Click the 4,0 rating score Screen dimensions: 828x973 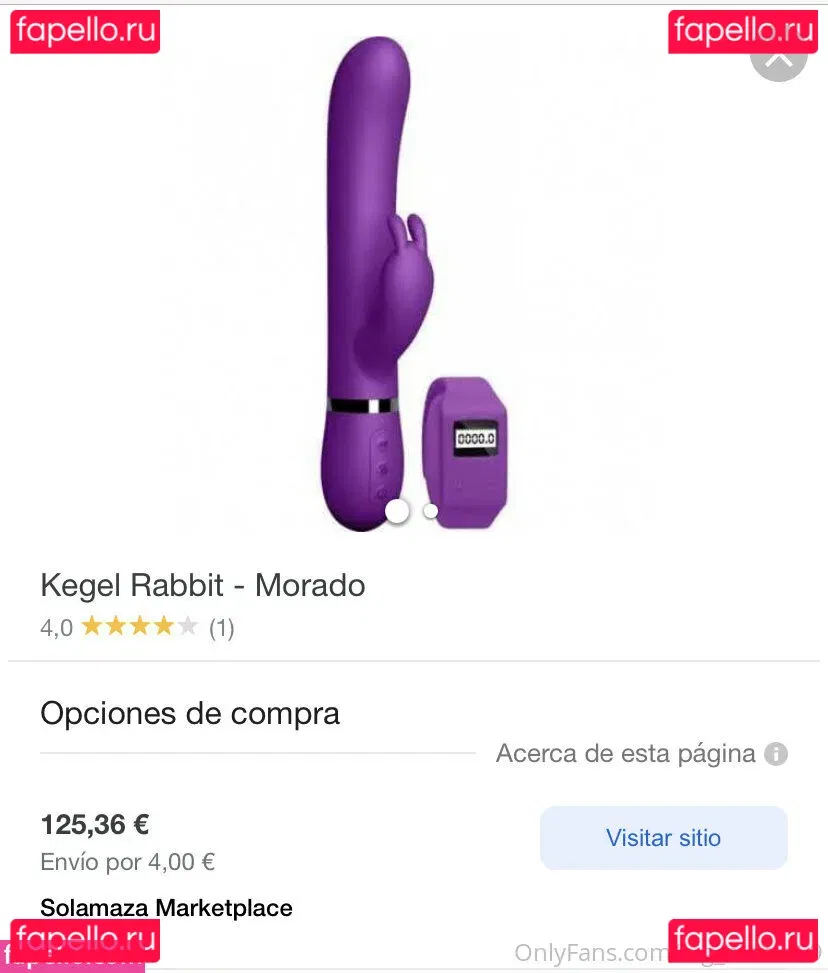pyautogui.click(x=56, y=628)
